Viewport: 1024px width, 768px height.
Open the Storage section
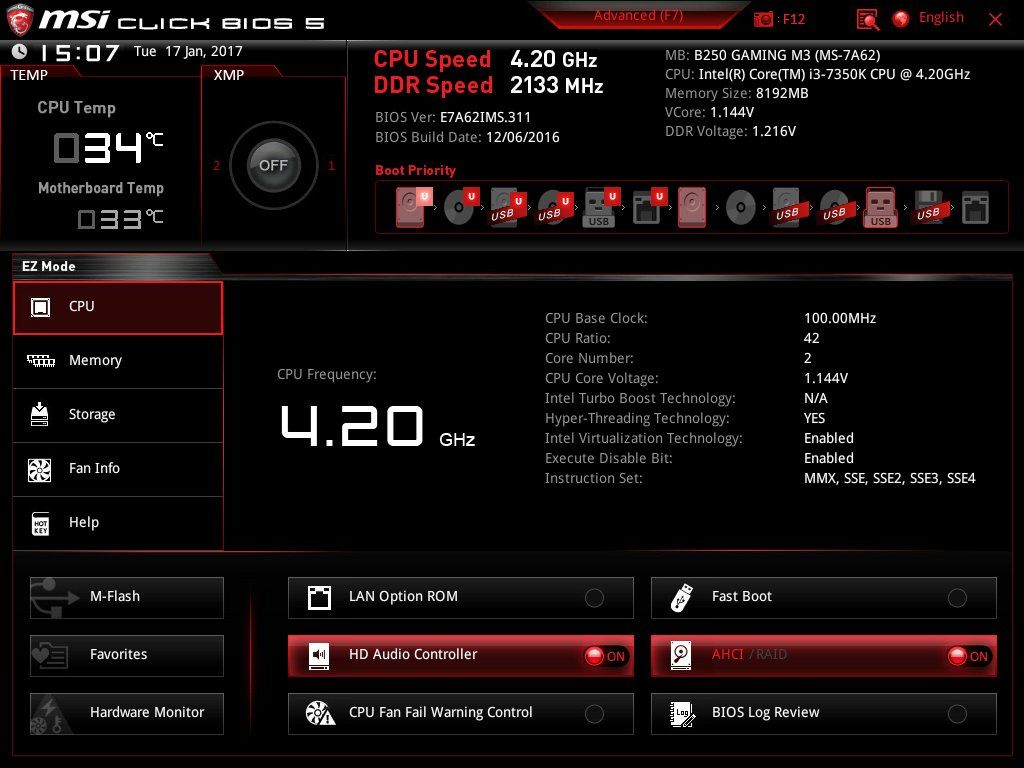tap(118, 415)
